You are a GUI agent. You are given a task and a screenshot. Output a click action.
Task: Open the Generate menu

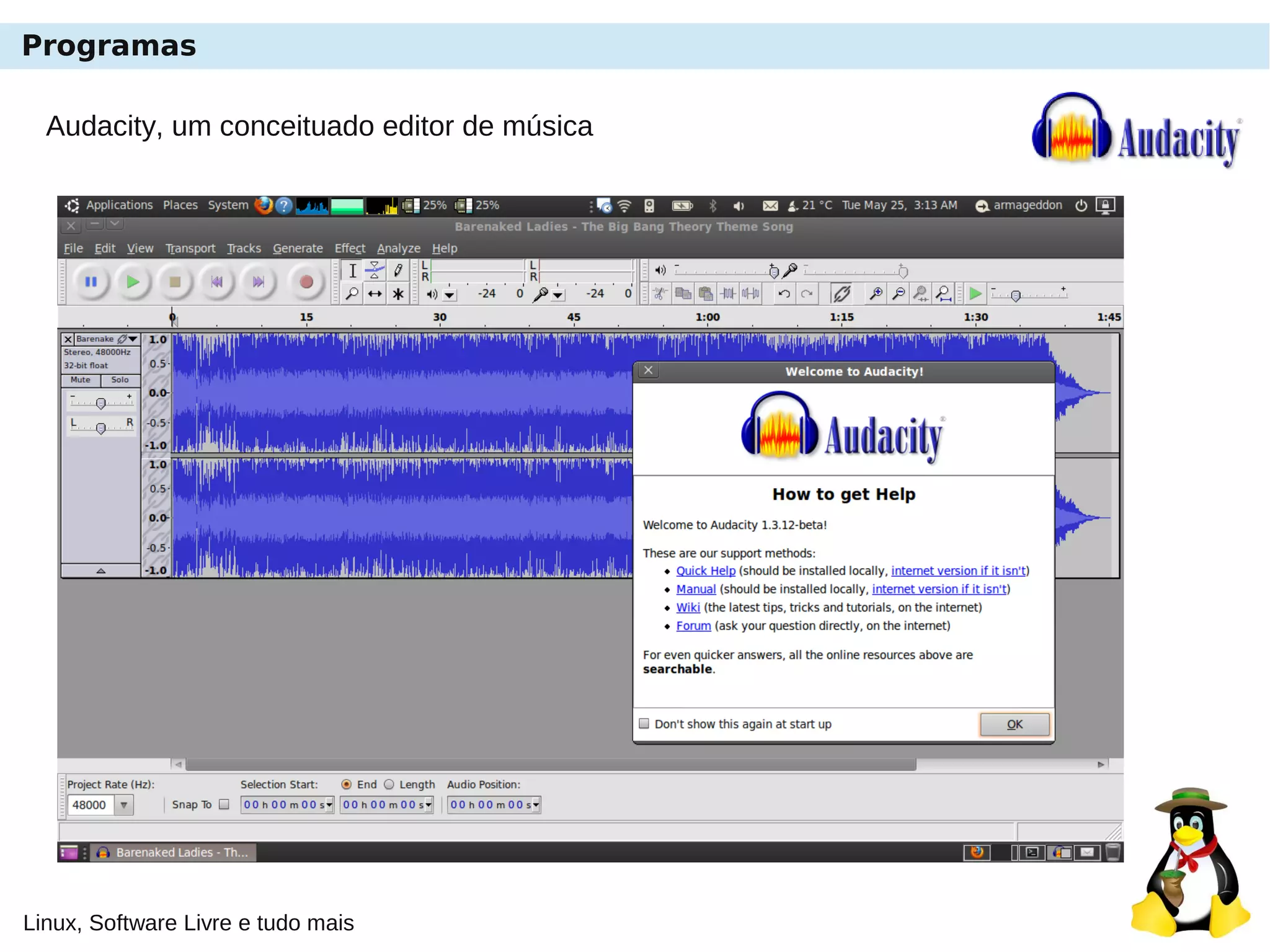pos(298,248)
